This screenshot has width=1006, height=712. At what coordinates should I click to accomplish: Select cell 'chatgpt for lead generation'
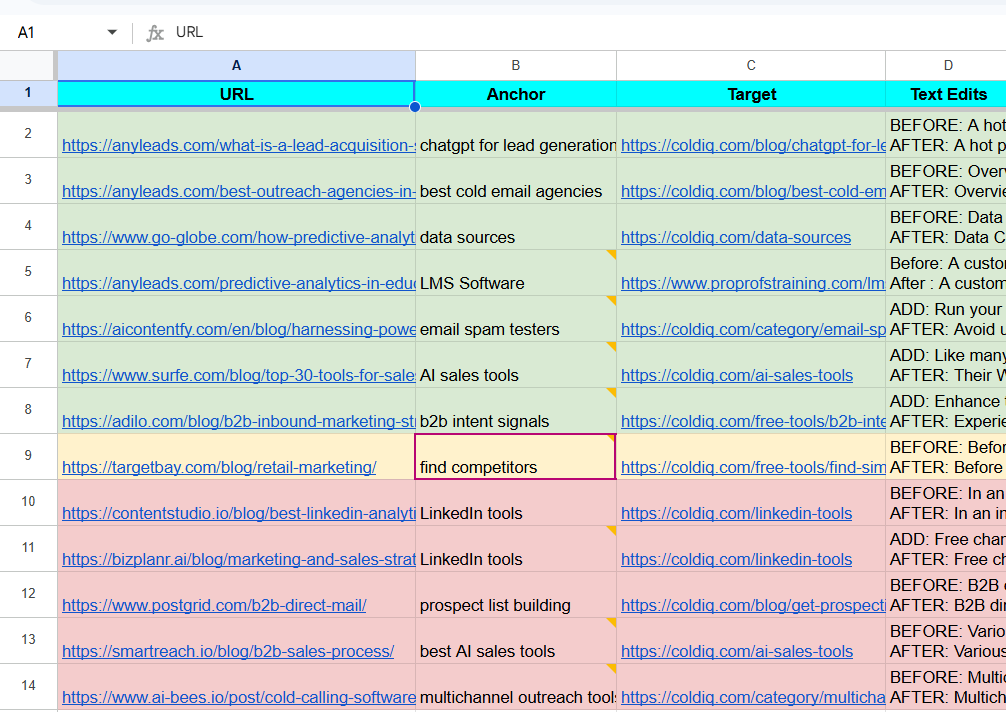click(x=516, y=134)
